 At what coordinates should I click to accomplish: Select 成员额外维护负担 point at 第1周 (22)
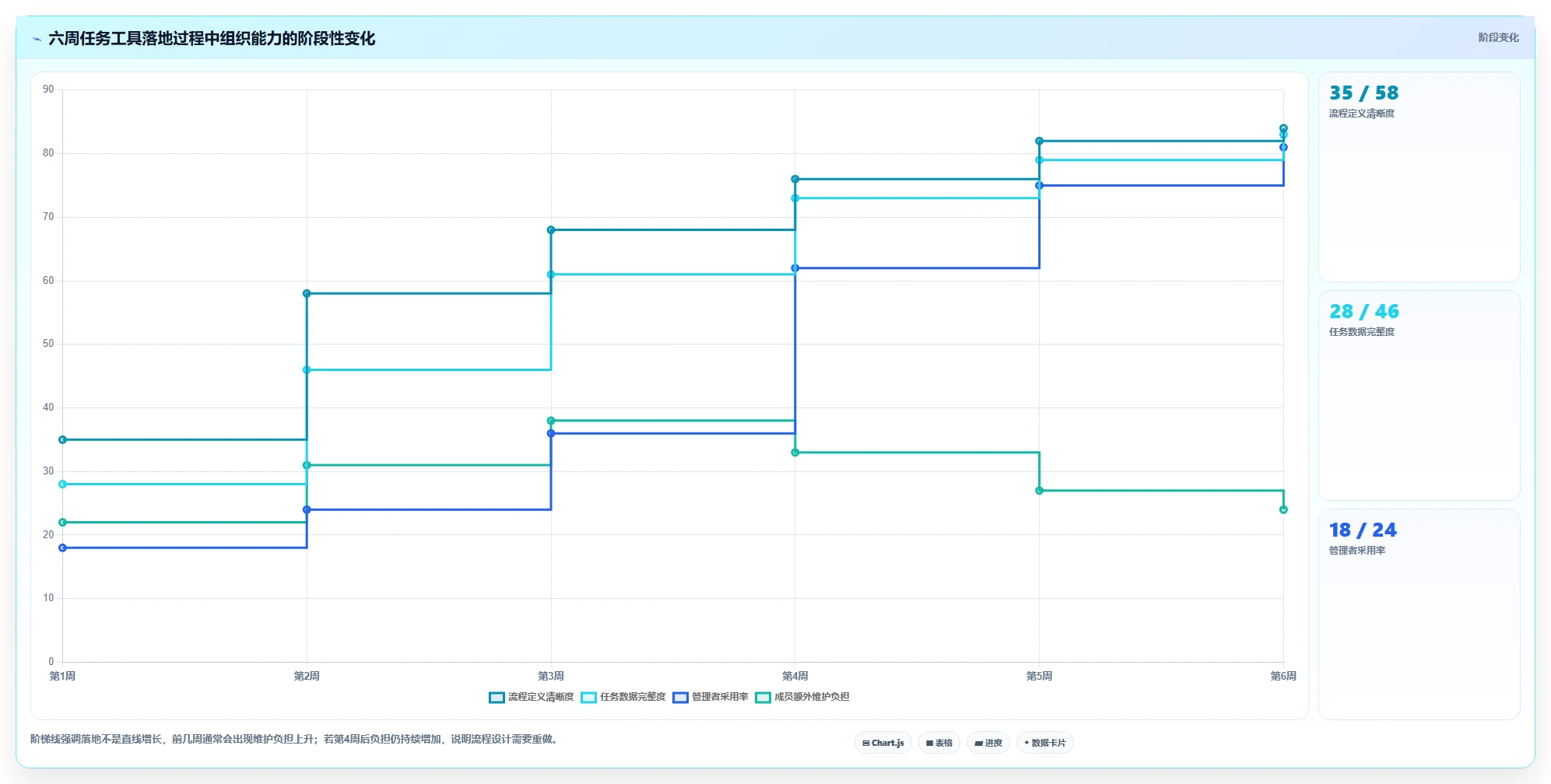63,522
